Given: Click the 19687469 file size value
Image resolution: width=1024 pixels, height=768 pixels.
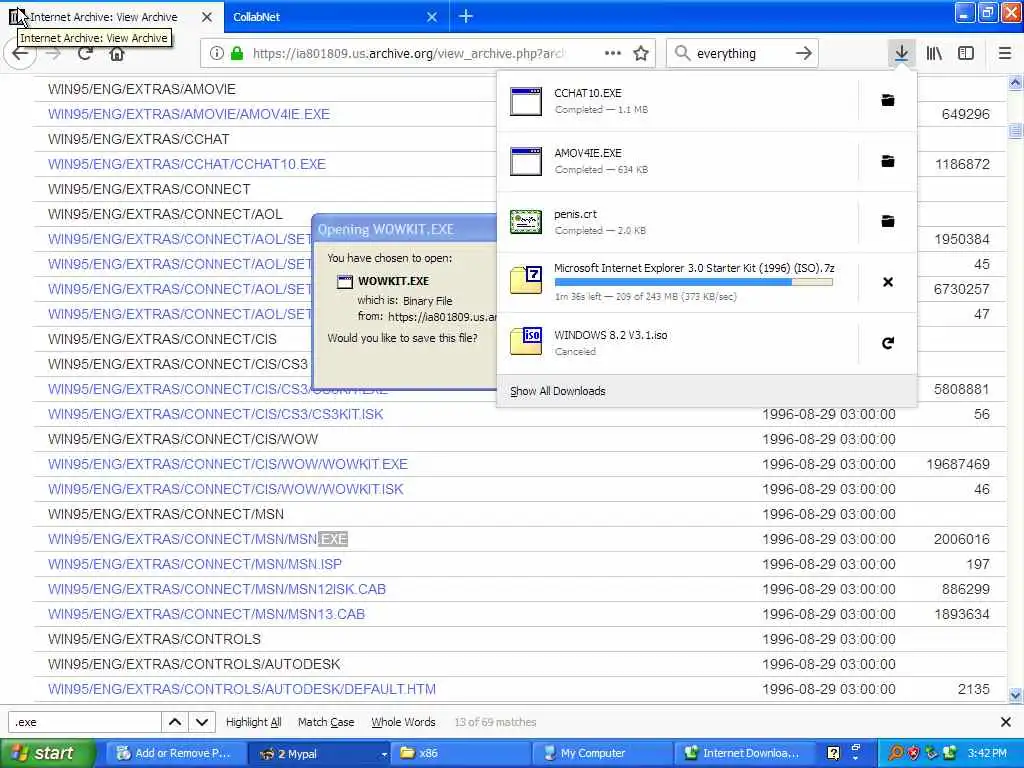Looking at the screenshot, I should (x=958, y=464).
